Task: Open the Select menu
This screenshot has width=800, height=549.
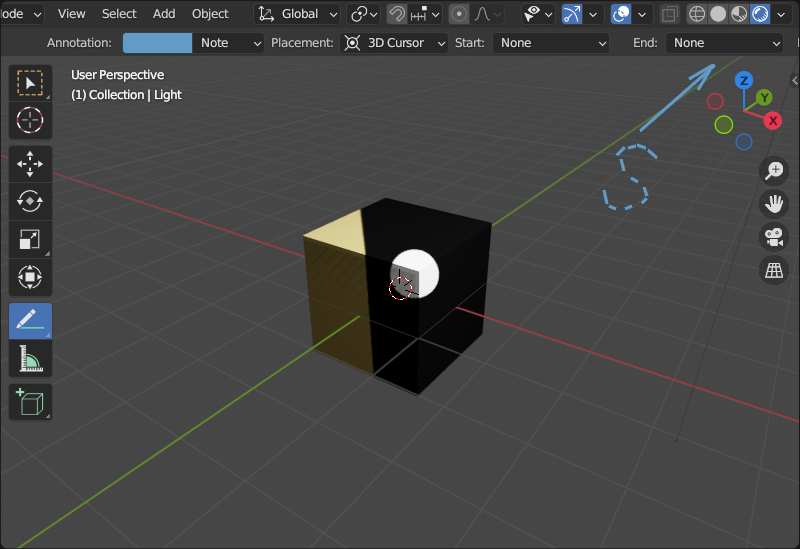Action: tap(119, 14)
